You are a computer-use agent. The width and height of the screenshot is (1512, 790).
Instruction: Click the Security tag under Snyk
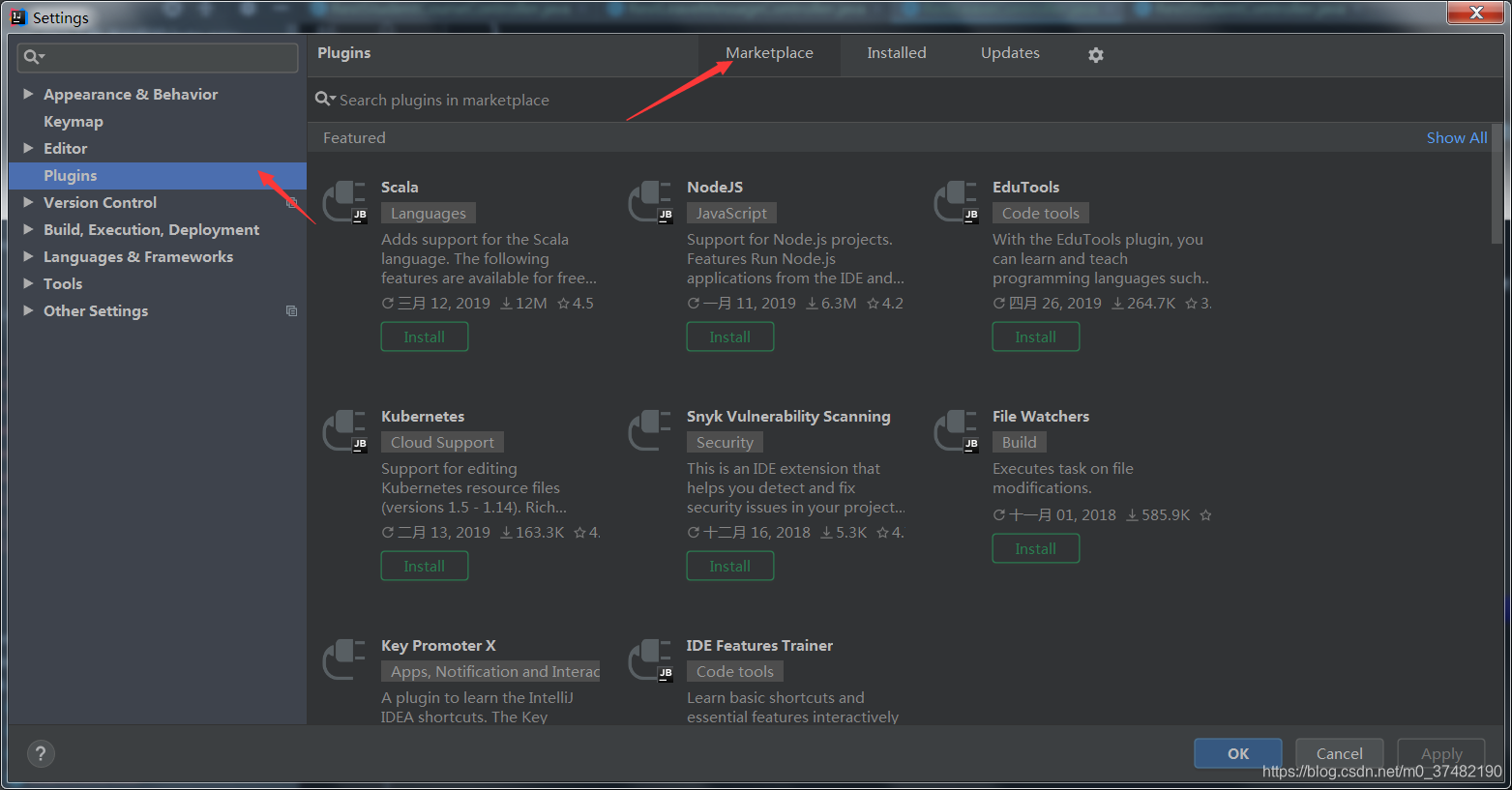725,442
